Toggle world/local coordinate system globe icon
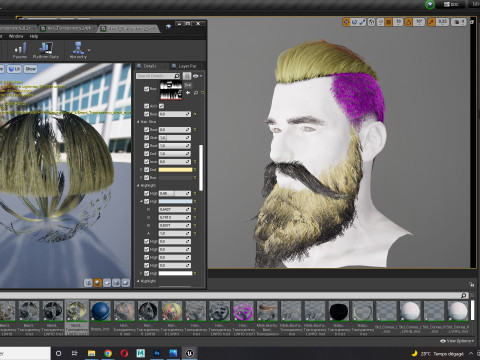This screenshot has height=360, width=480. point(371,22)
